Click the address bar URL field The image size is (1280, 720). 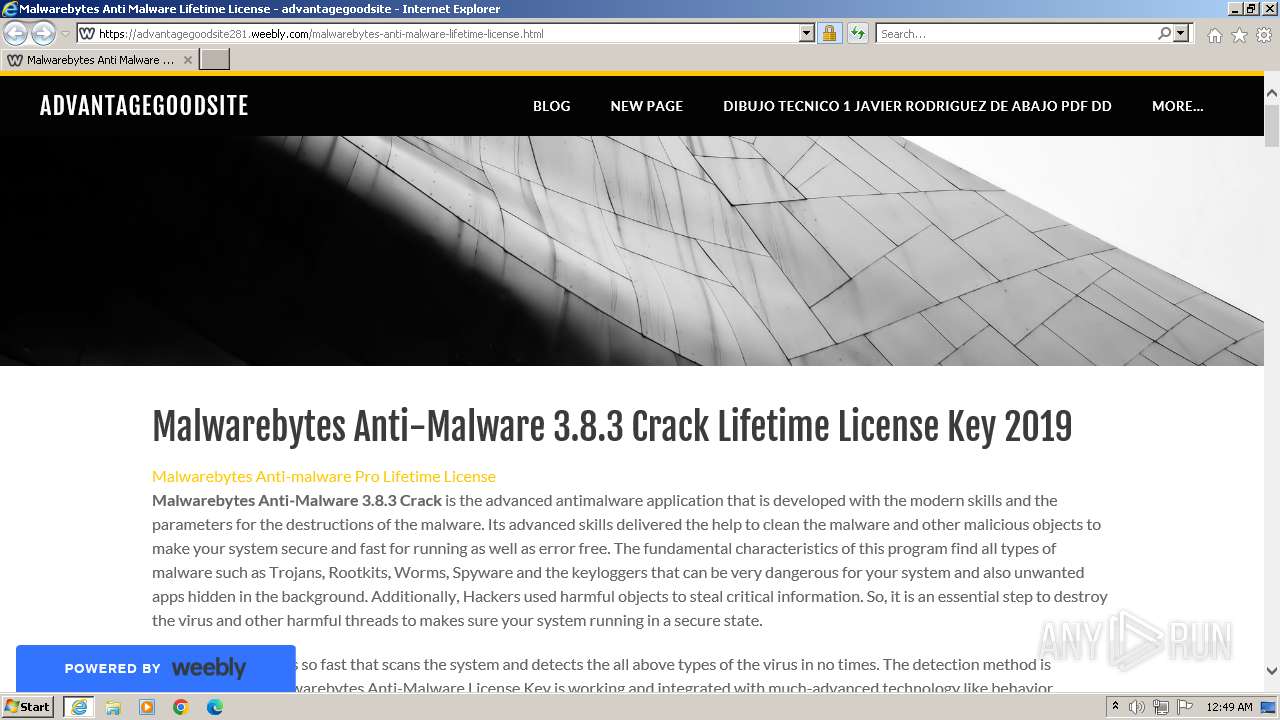pos(447,33)
